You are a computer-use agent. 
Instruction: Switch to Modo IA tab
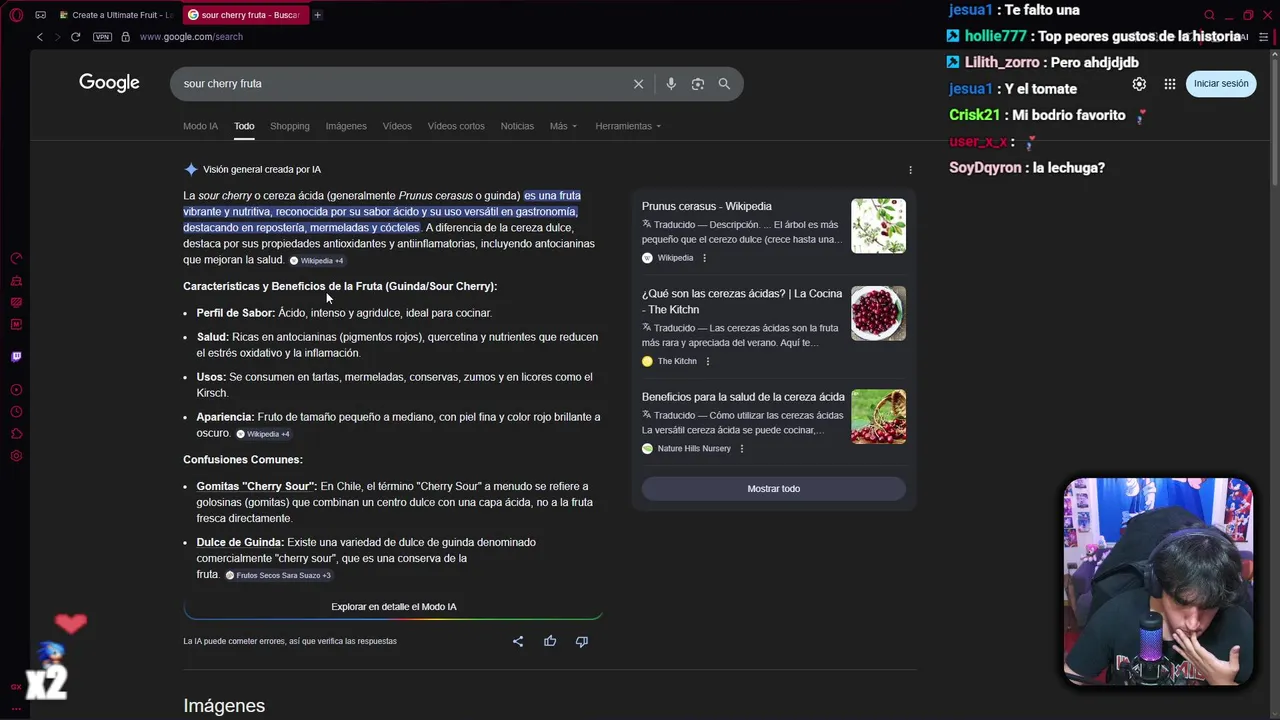coord(200,126)
